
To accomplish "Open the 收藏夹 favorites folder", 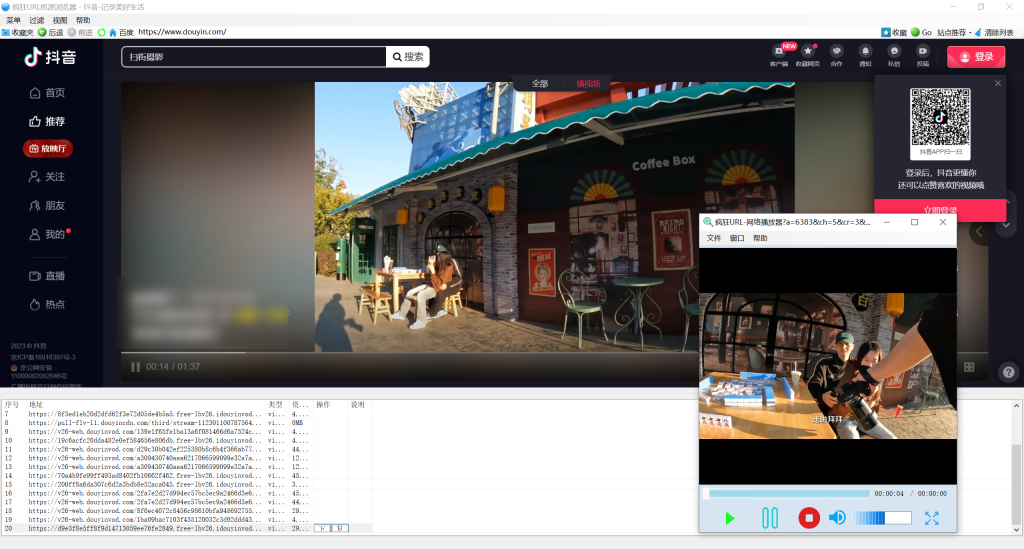I will click(18, 32).
